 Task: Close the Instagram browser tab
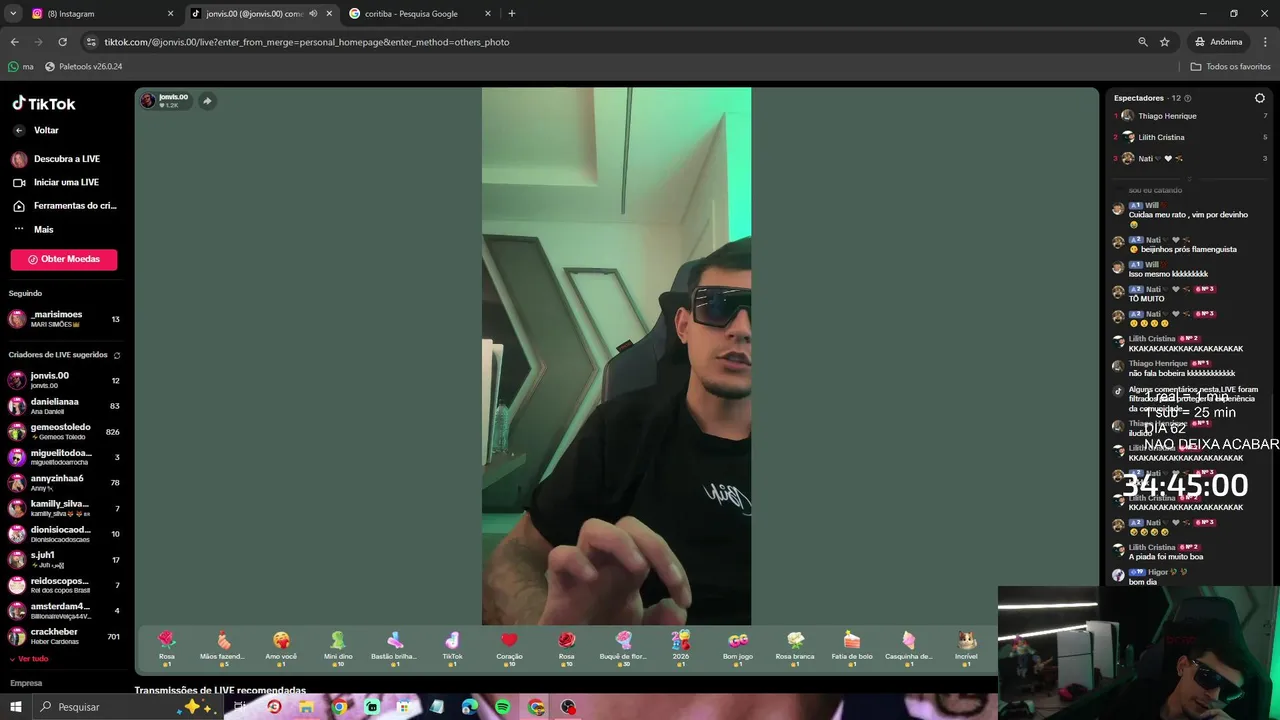coord(170,14)
